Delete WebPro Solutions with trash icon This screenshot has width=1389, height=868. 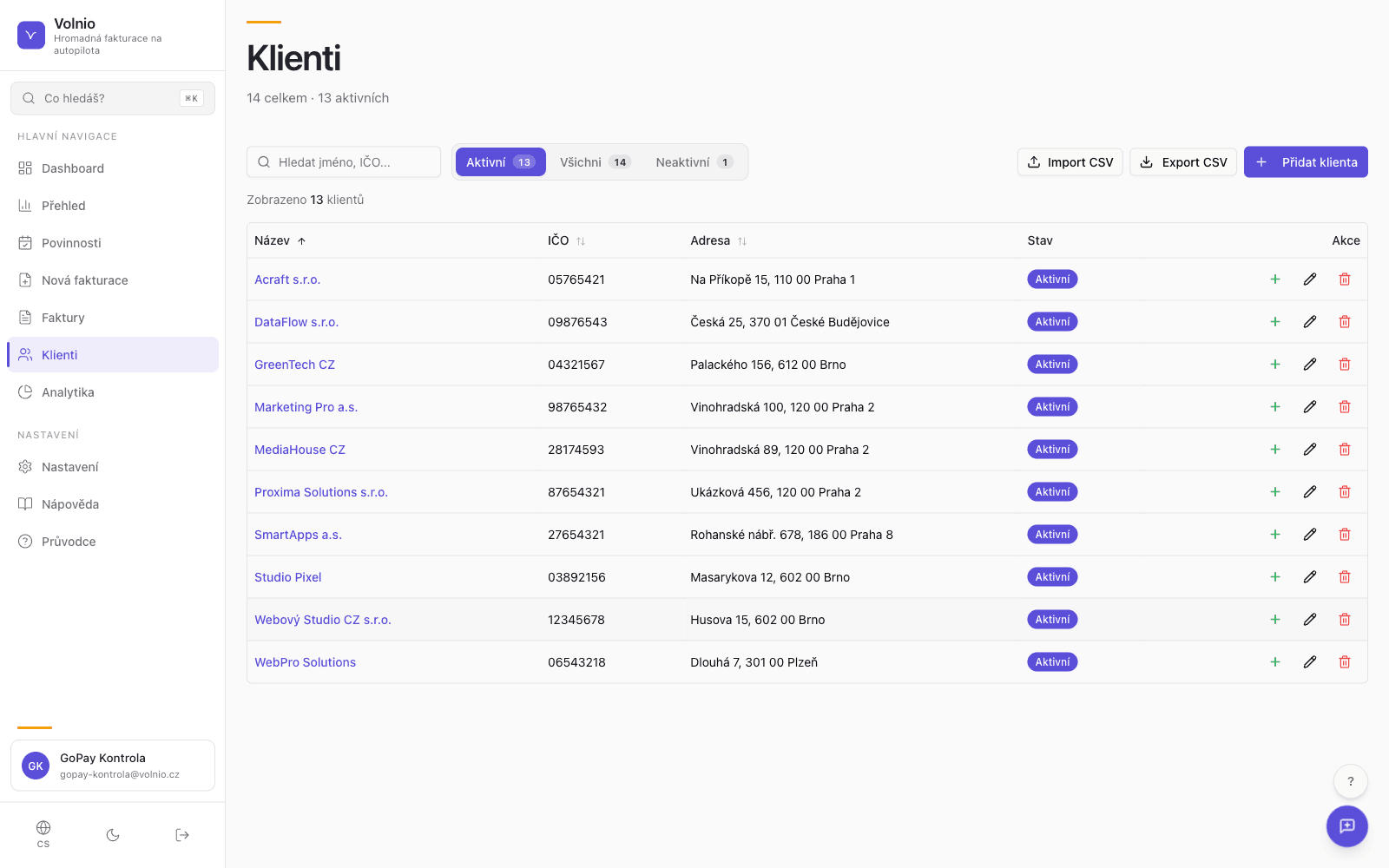[1345, 662]
